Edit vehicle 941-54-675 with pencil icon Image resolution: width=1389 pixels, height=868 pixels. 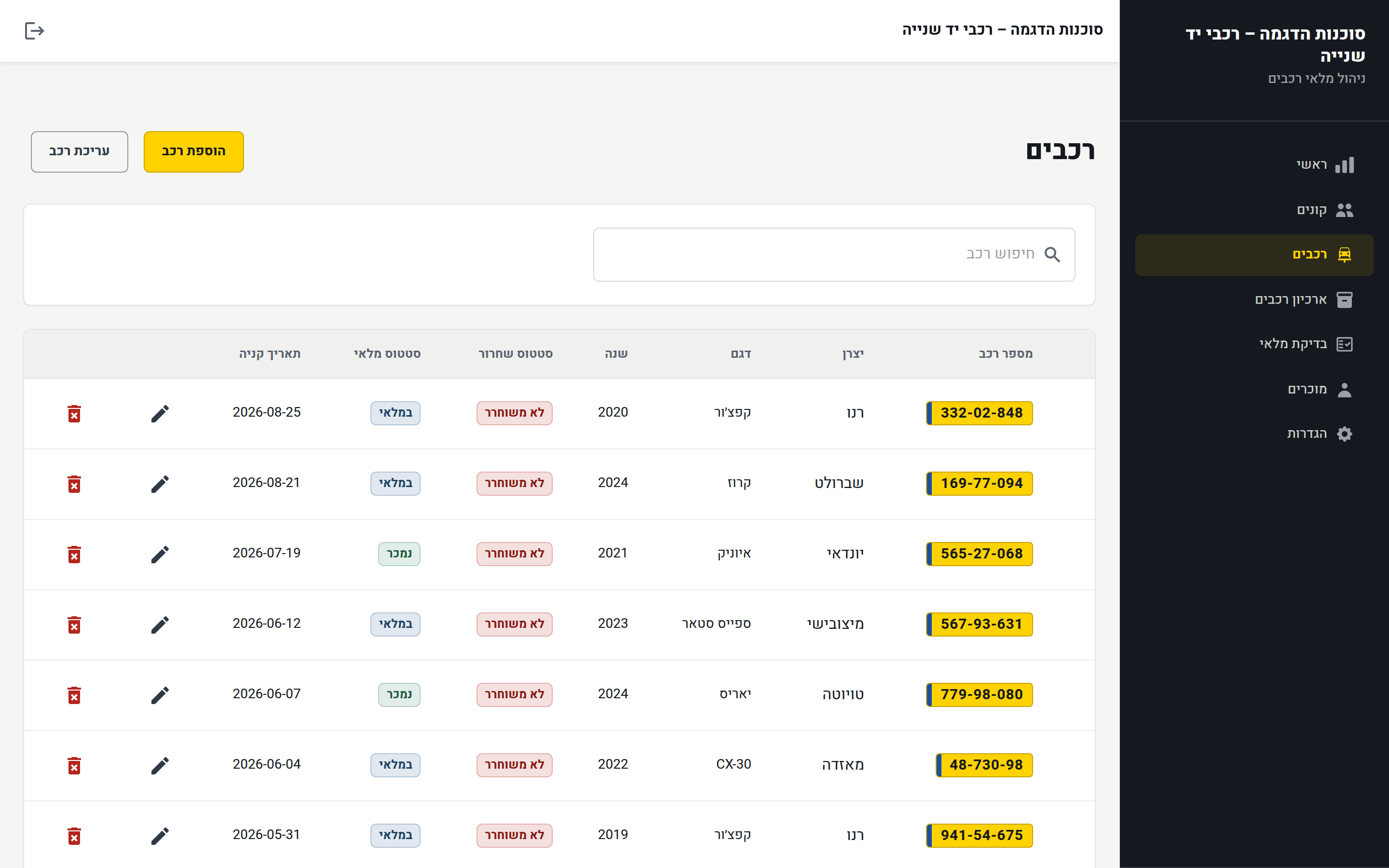(160, 836)
